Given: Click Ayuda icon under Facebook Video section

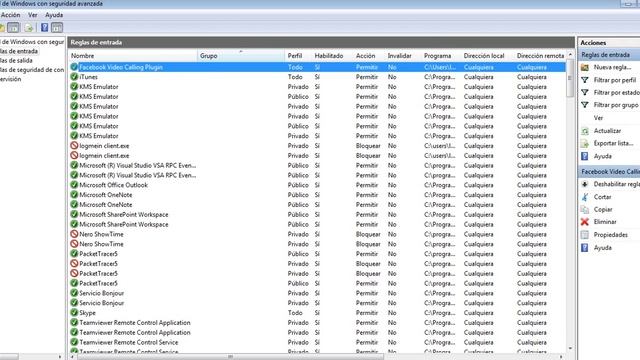Looking at the screenshot, I should 585,248.
